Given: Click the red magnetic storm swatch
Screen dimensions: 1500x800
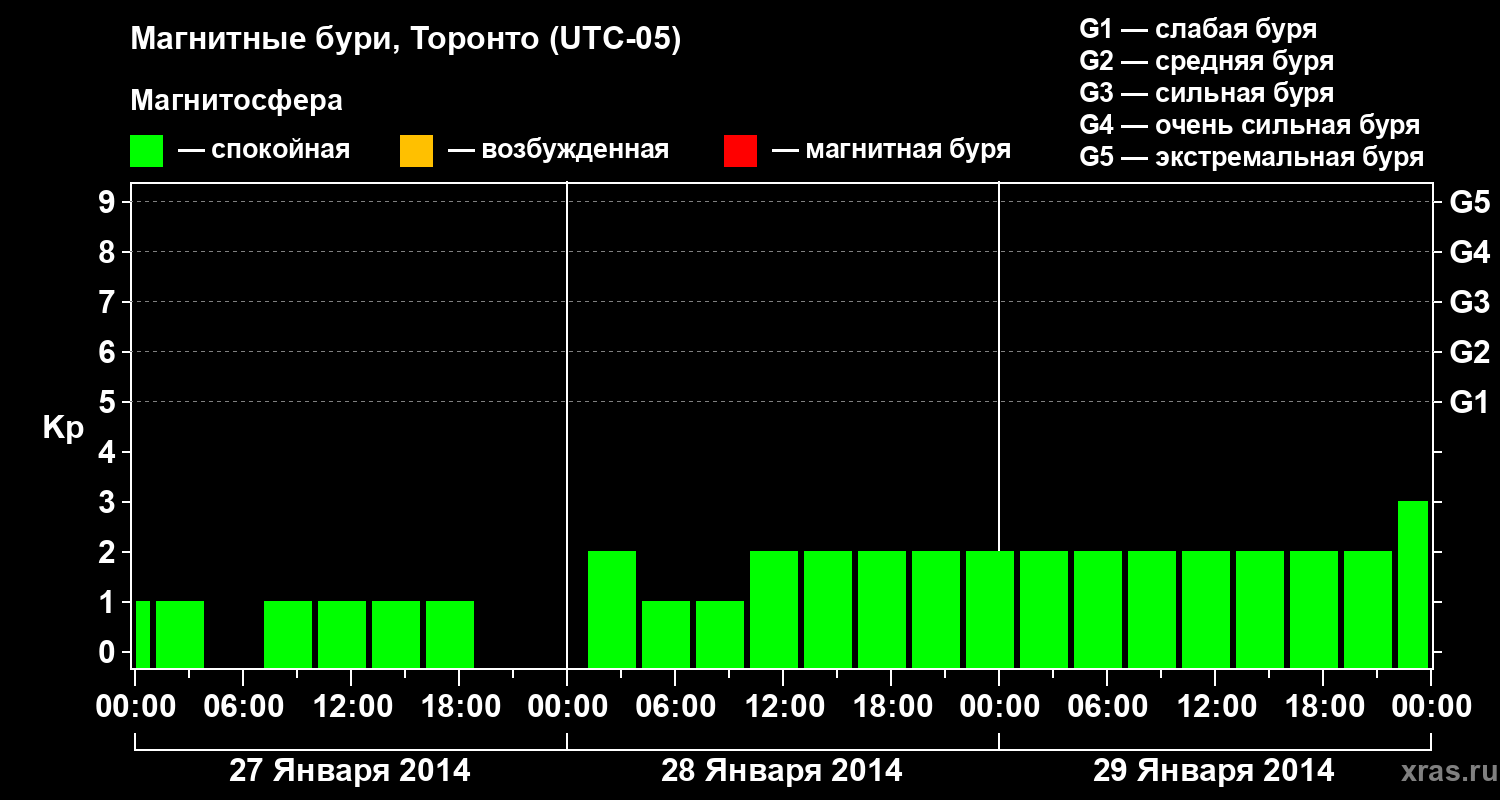Looking at the screenshot, I should coord(740,151).
